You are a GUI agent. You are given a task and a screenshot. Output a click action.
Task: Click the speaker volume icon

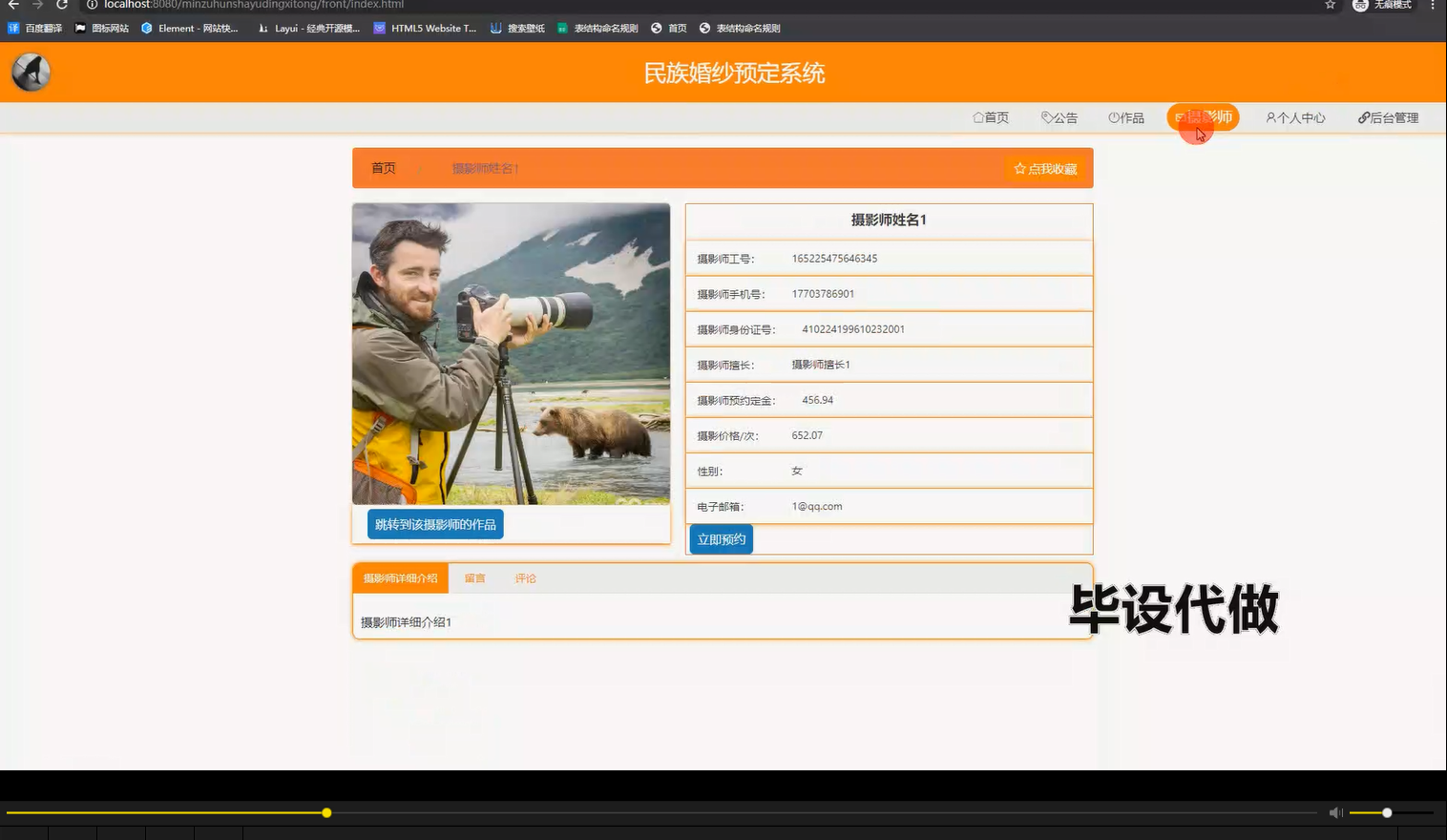(1335, 812)
